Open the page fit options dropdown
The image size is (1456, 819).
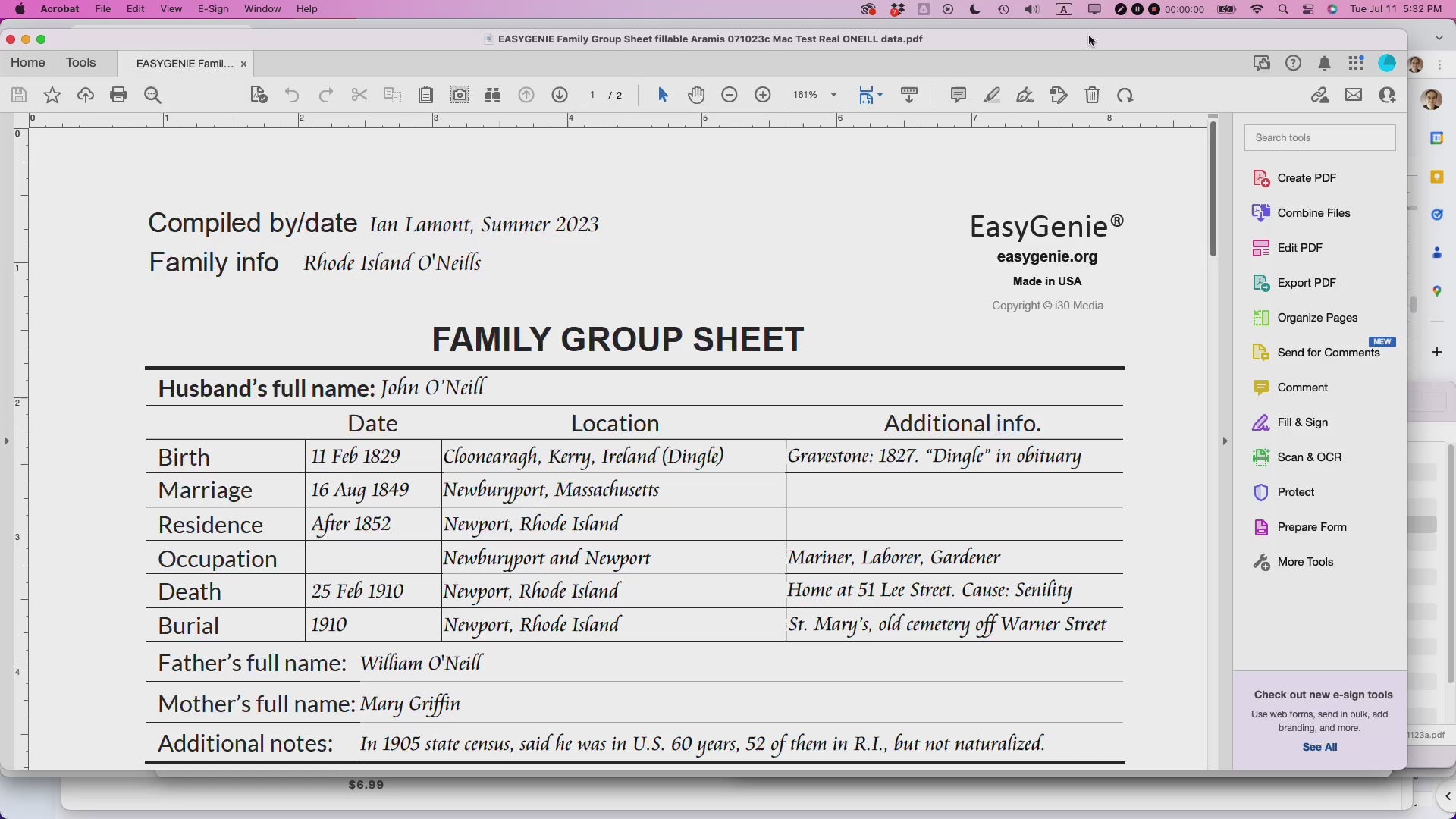click(x=880, y=96)
